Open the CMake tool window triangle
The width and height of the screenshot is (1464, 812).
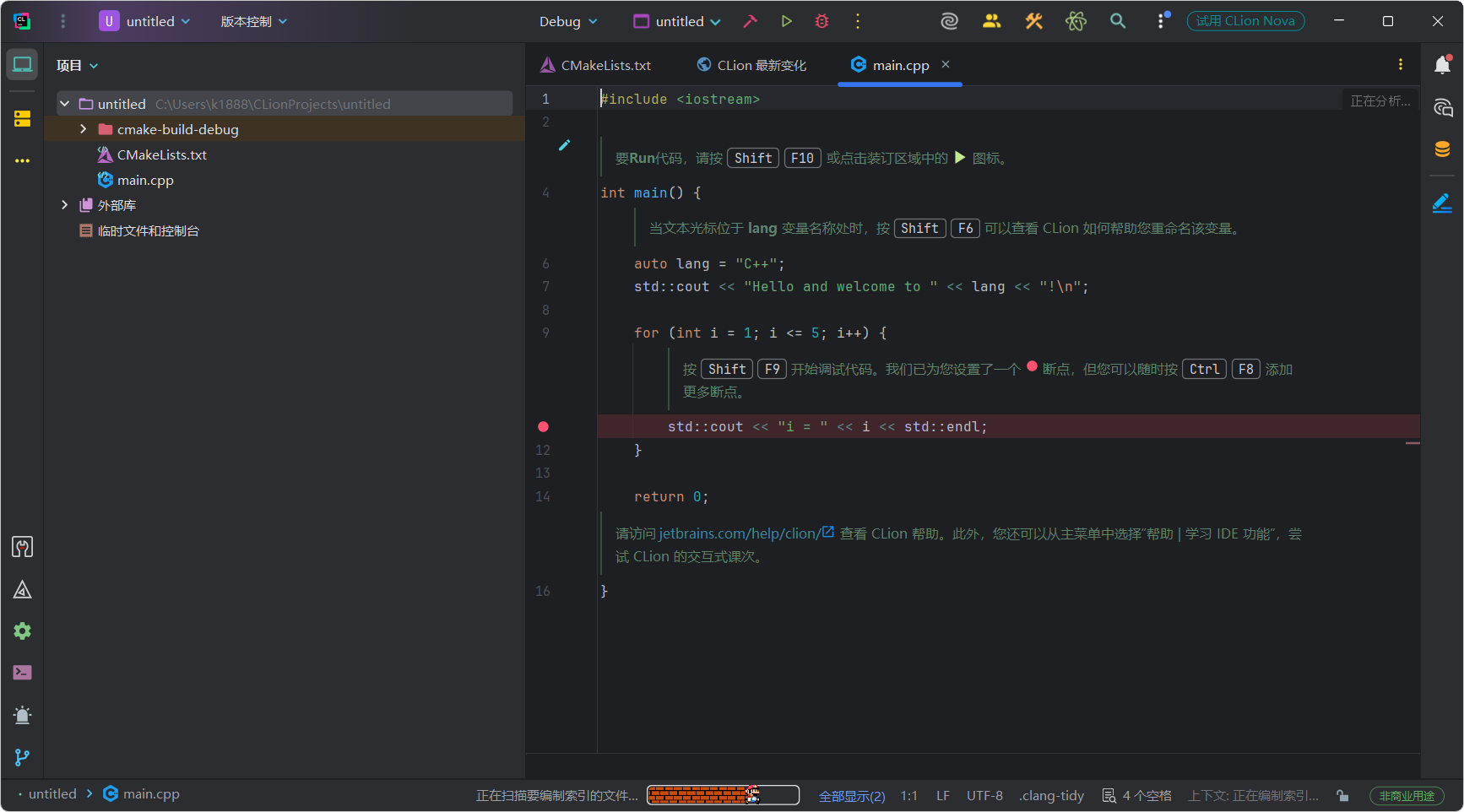22,589
